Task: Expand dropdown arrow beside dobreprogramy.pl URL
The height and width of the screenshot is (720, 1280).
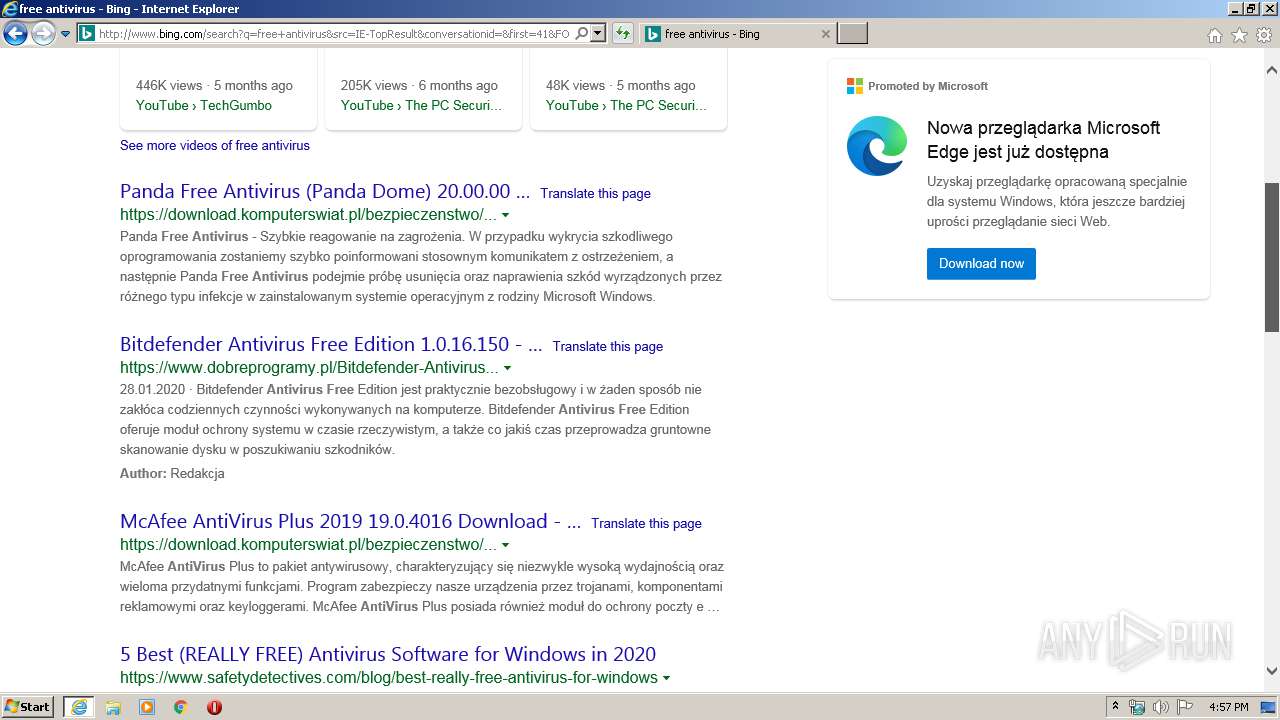Action: pyautogui.click(x=507, y=368)
